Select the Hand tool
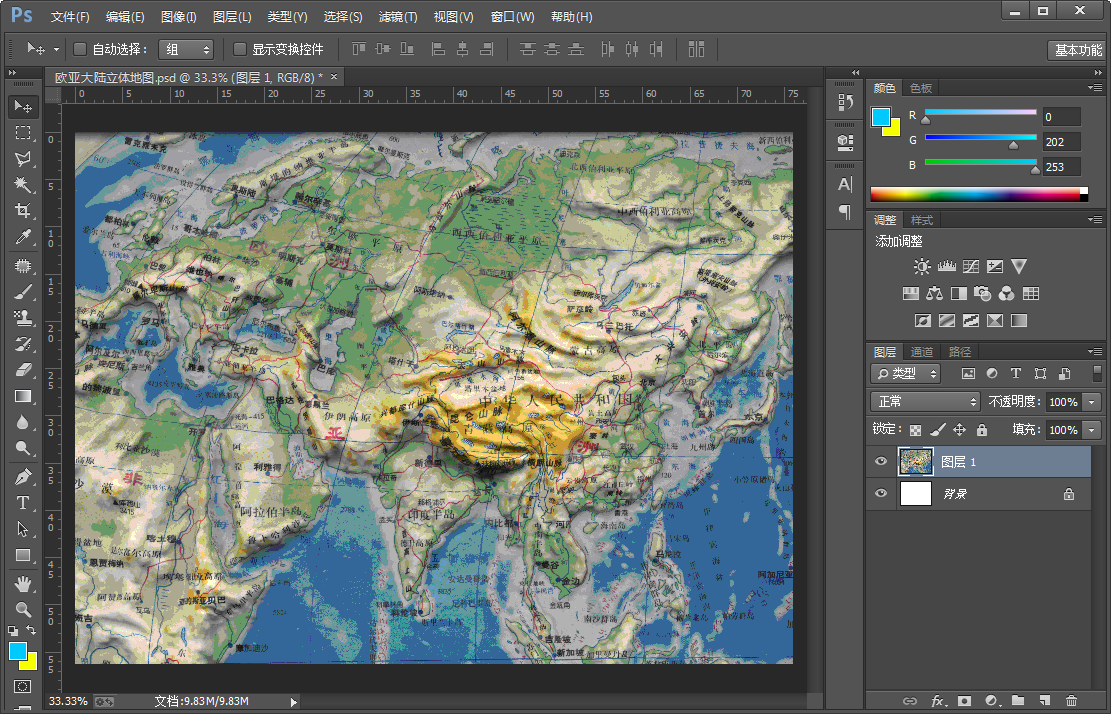The height and width of the screenshot is (714, 1111). pyautogui.click(x=22, y=583)
